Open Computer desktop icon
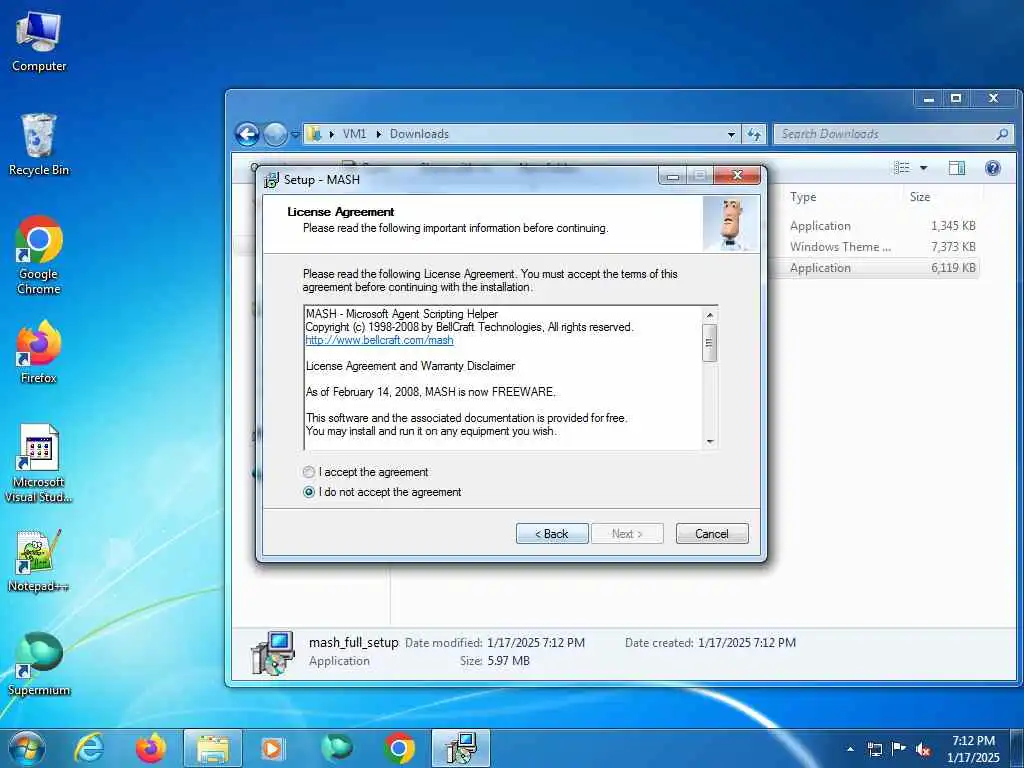 39,42
